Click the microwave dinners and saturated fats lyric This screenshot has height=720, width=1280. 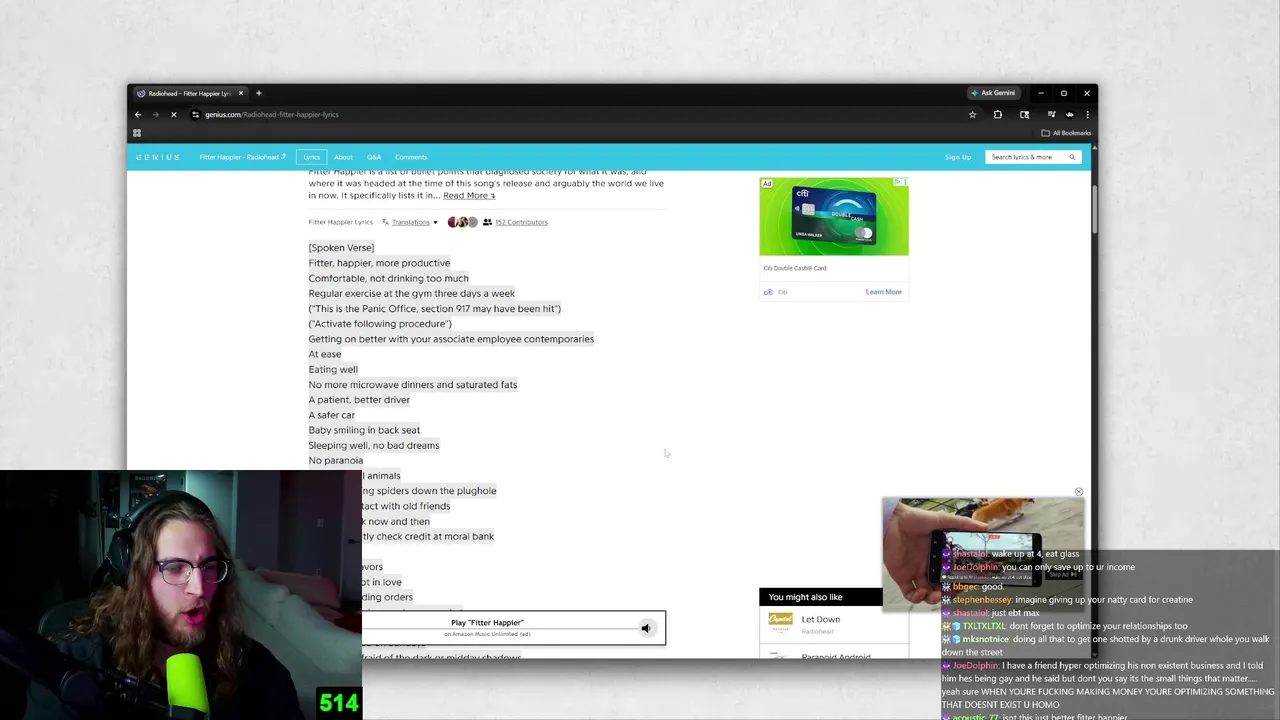[413, 384]
